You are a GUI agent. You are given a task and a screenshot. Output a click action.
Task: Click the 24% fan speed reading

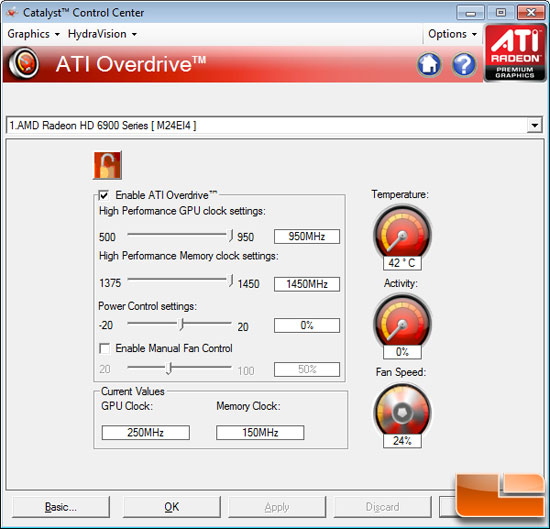click(x=402, y=441)
